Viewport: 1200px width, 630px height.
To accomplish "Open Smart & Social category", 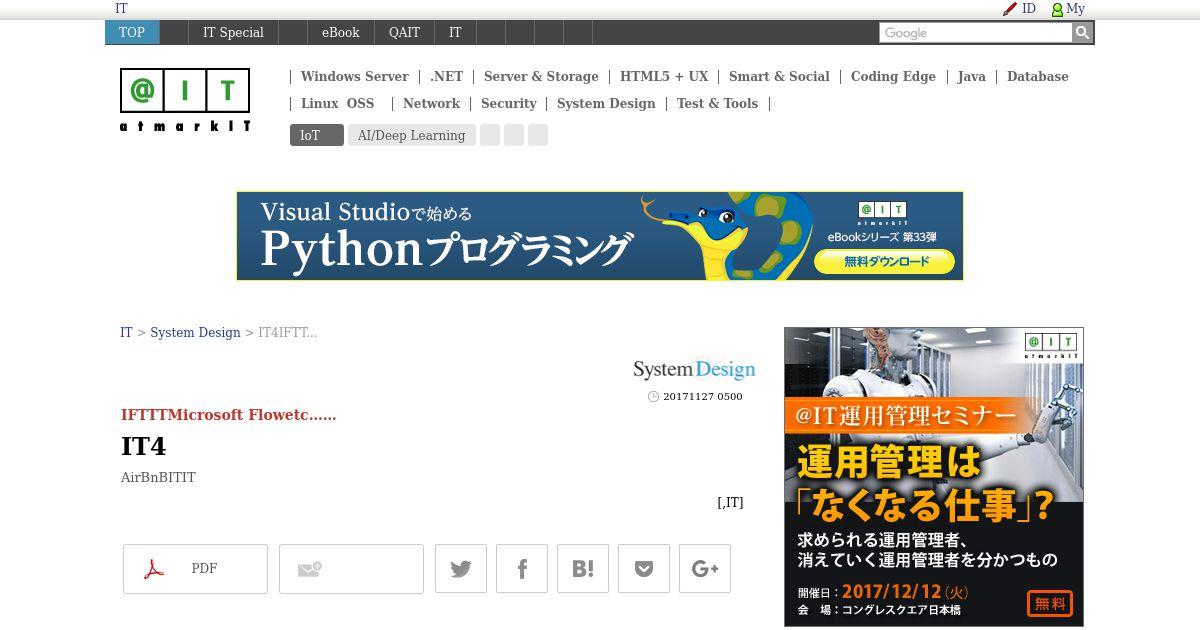I will coord(779,76).
